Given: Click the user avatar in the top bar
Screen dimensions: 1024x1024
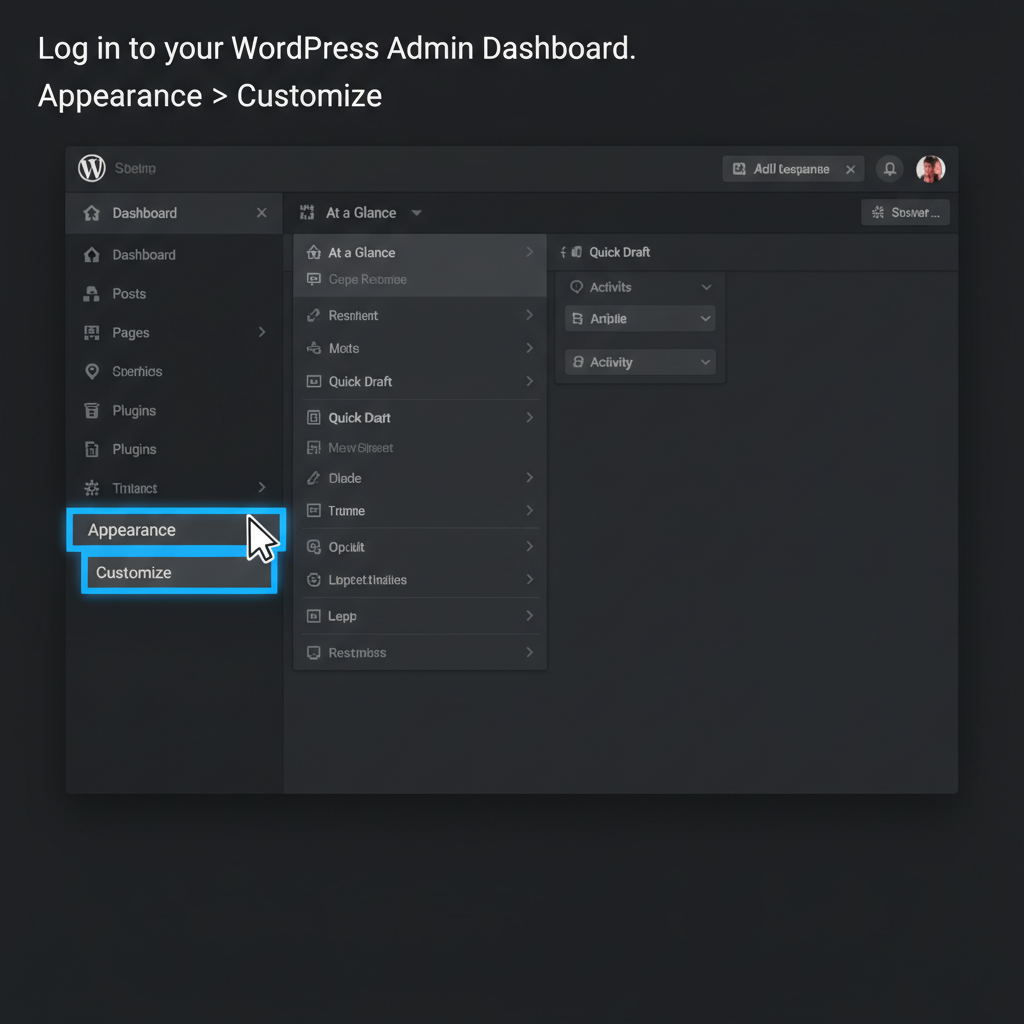Looking at the screenshot, I should tap(931, 168).
